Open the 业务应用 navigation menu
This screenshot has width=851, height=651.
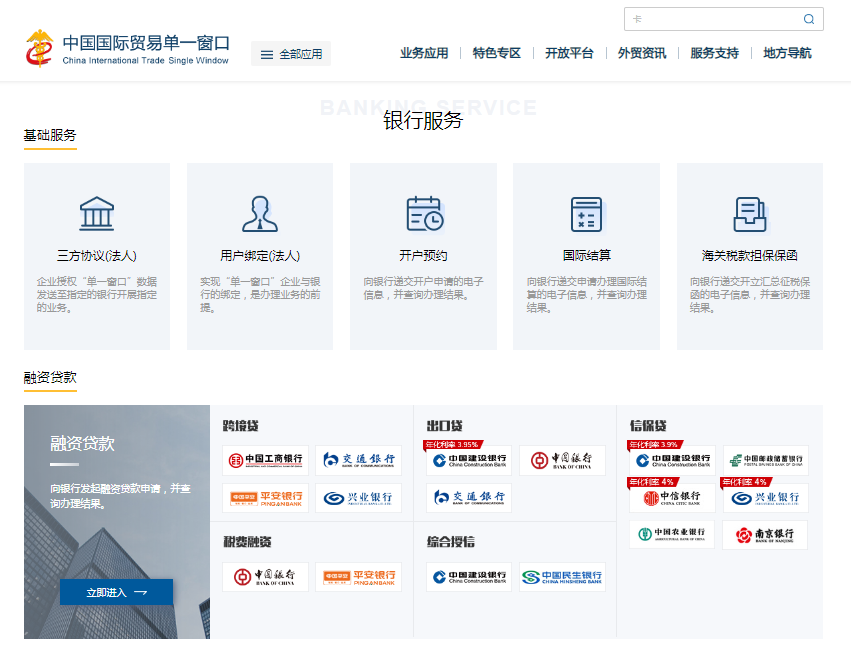coord(423,52)
